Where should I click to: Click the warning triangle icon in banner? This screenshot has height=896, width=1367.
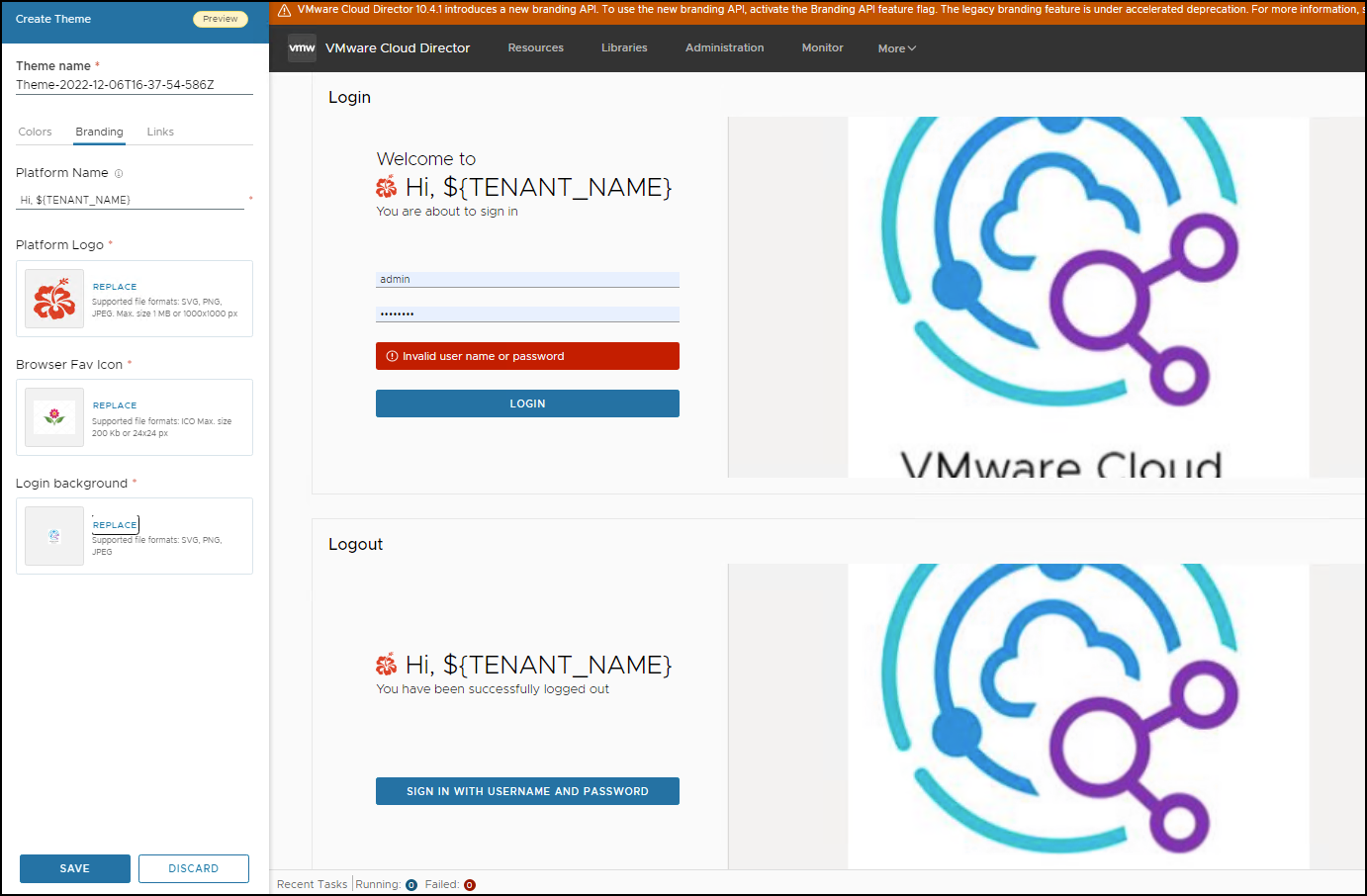click(x=285, y=10)
